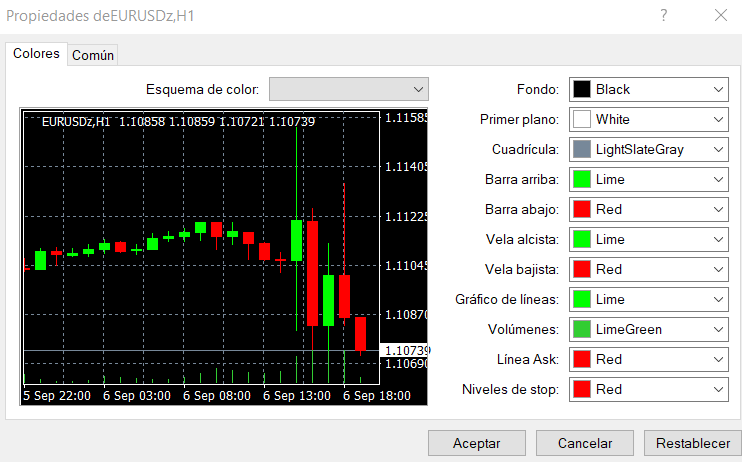The image size is (742, 462).
Task: Click the 6 Sep 08:00 time label
Action: click(x=217, y=396)
